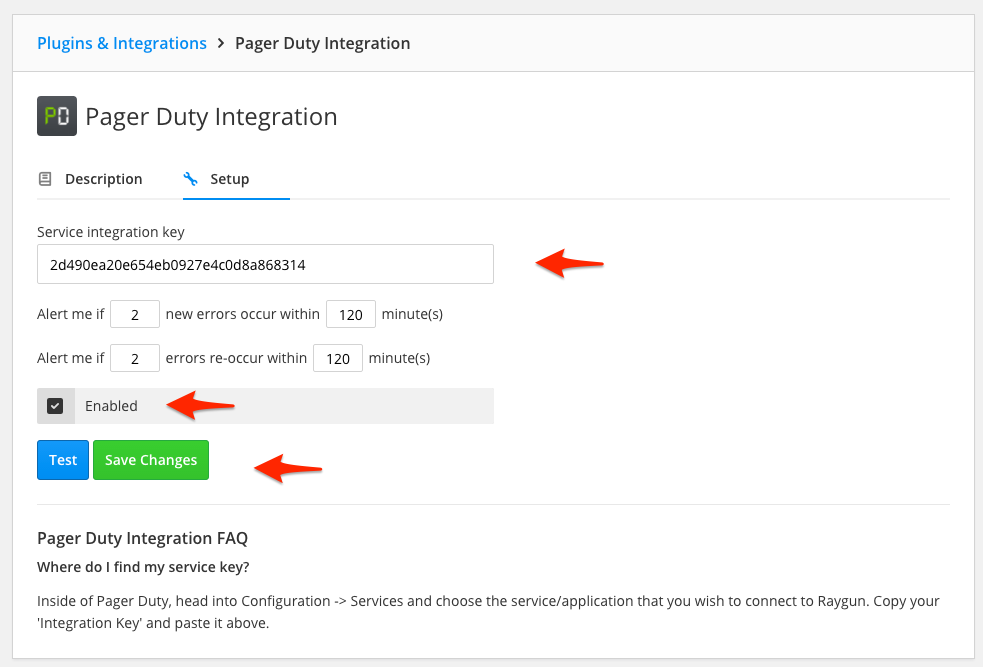Click the book icon beside Description

pyautogui.click(x=45, y=179)
